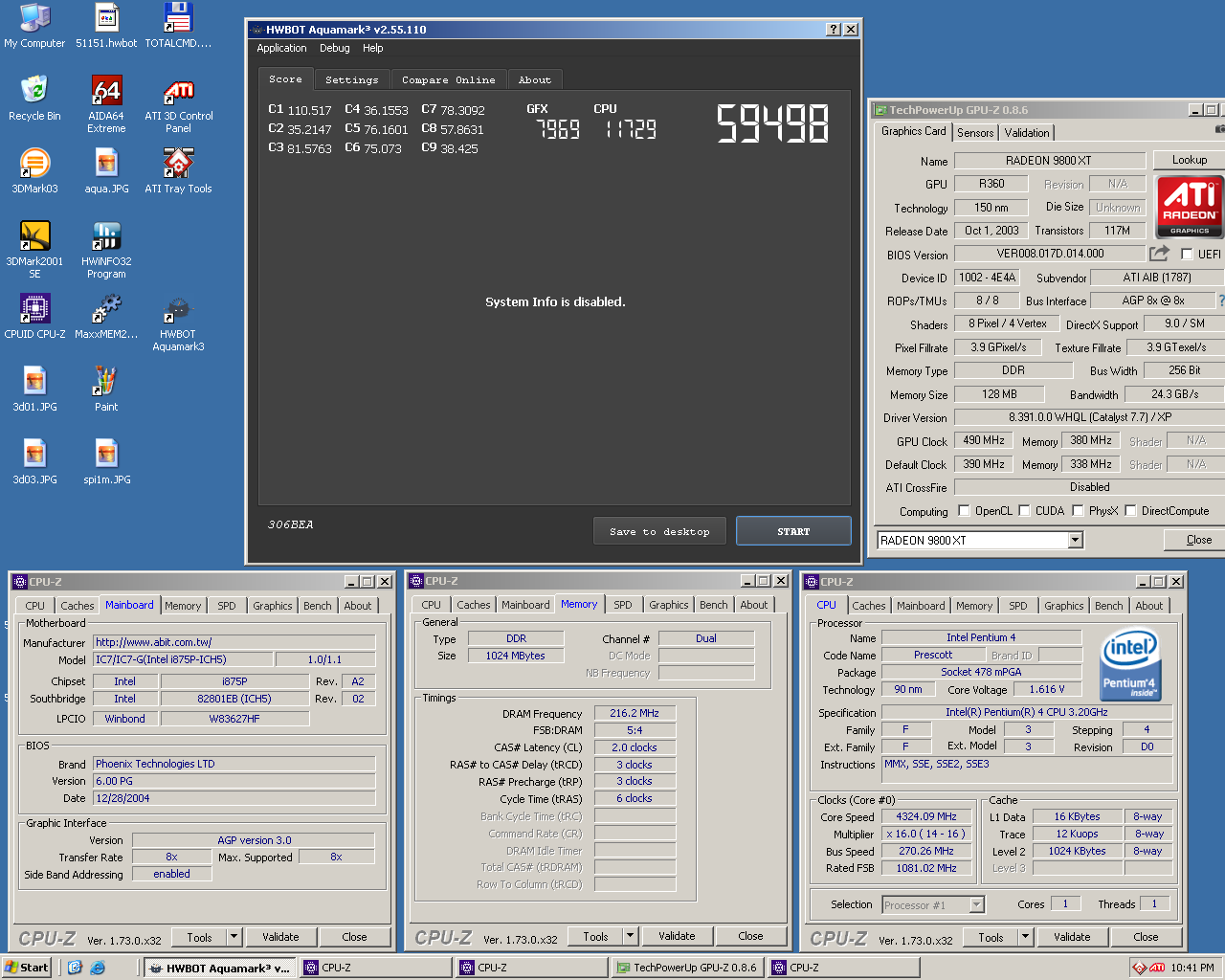Toggle the CUDA checkbox

1024,510
